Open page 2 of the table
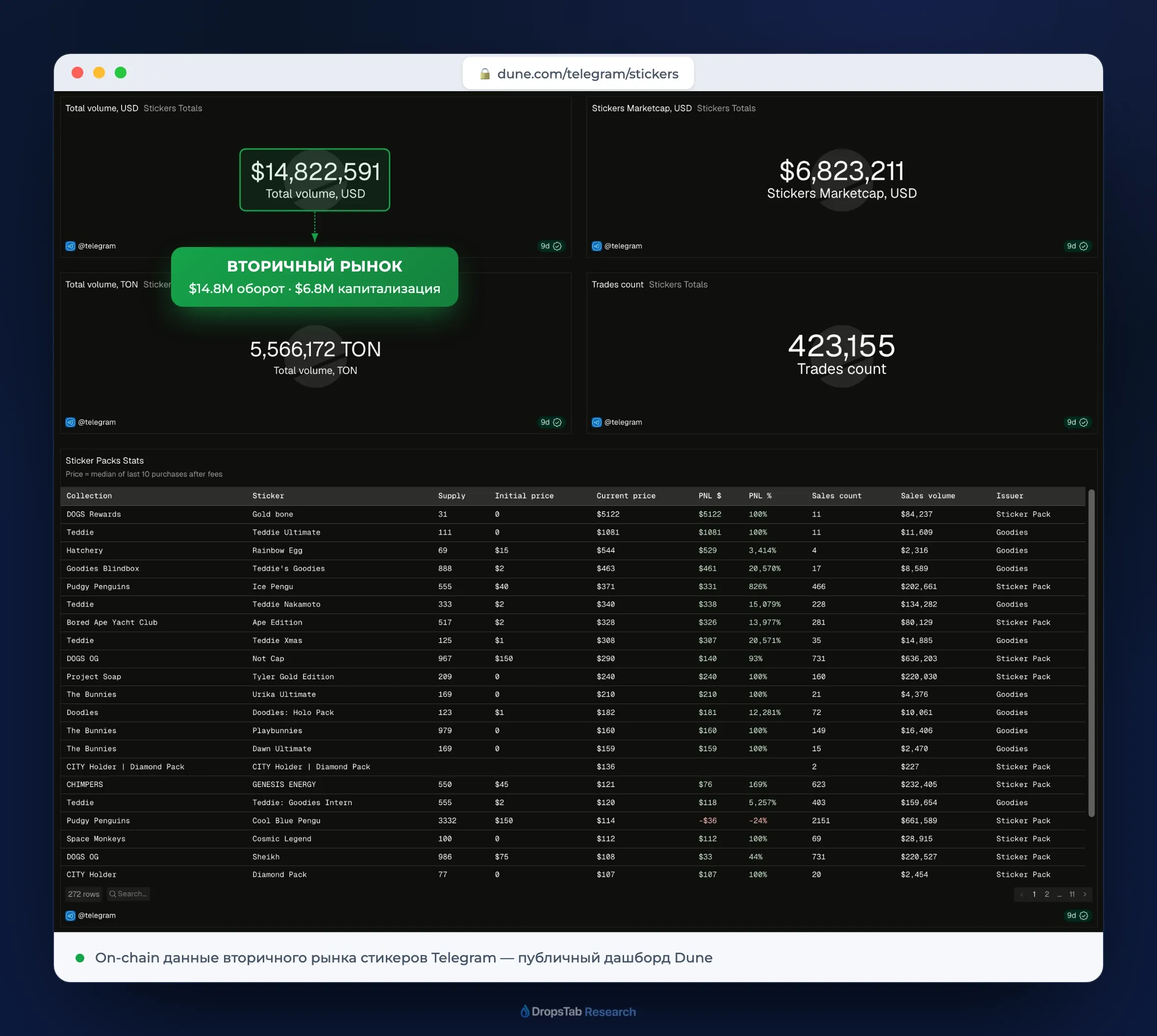 (x=1047, y=894)
